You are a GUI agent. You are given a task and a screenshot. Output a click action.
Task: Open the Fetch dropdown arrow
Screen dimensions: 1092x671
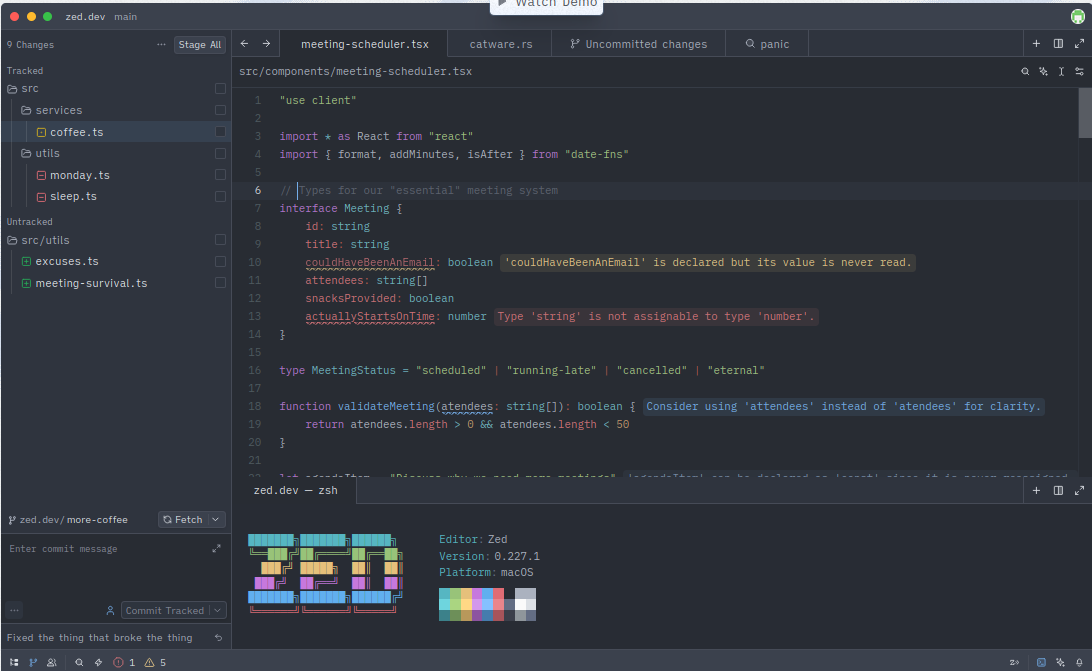click(216, 520)
